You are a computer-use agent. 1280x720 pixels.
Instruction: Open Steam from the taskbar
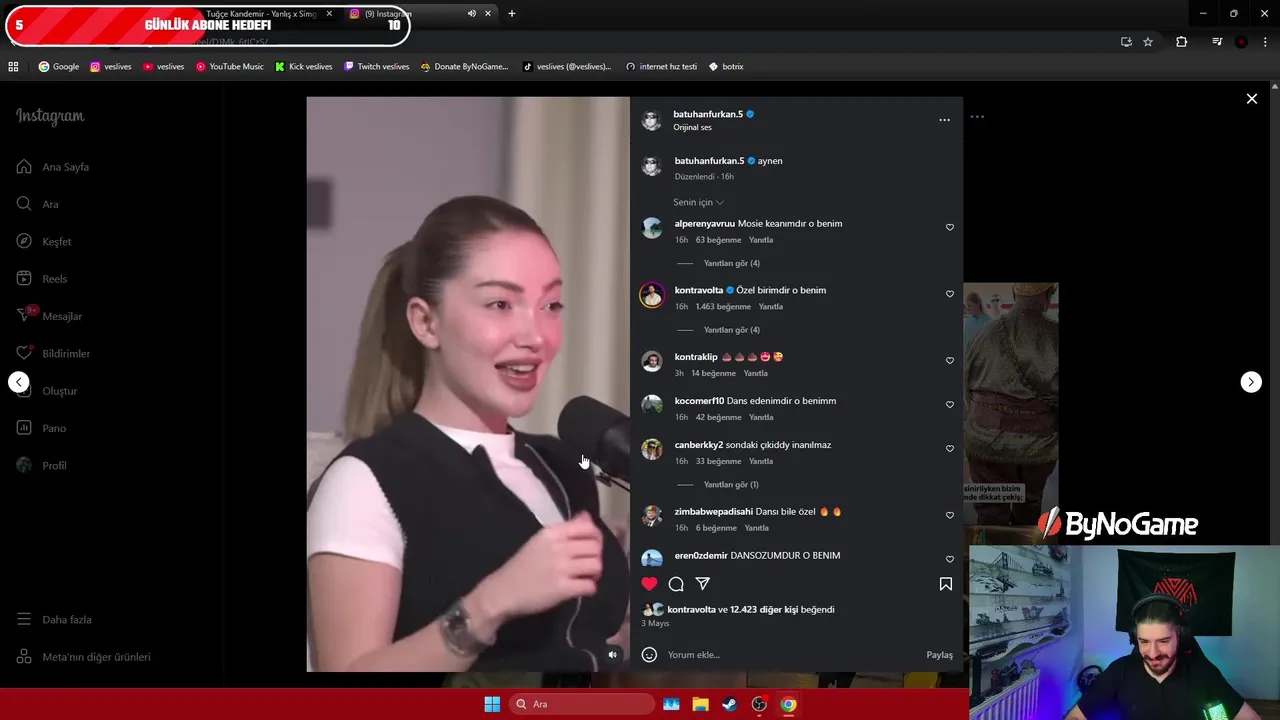point(729,704)
